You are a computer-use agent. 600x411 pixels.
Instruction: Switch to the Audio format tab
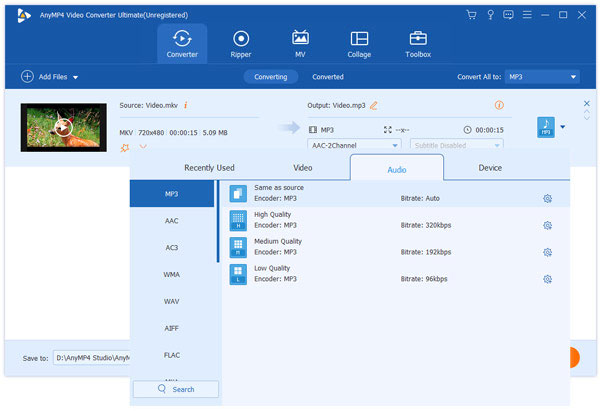tap(397, 169)
